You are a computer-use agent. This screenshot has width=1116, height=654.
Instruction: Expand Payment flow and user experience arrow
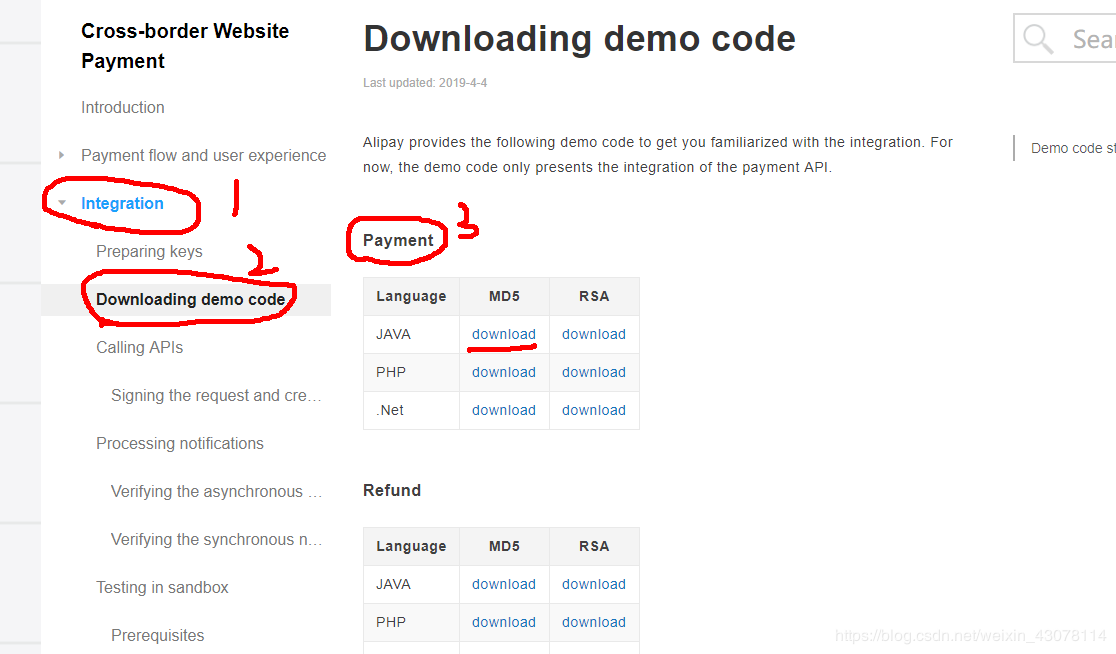point(61,155)
